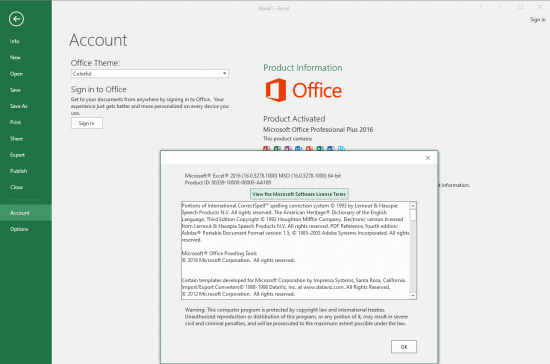The width and height of the screenshot is (550, 364).
Task: Click the Product Information heading
Action: pos(303,68)
